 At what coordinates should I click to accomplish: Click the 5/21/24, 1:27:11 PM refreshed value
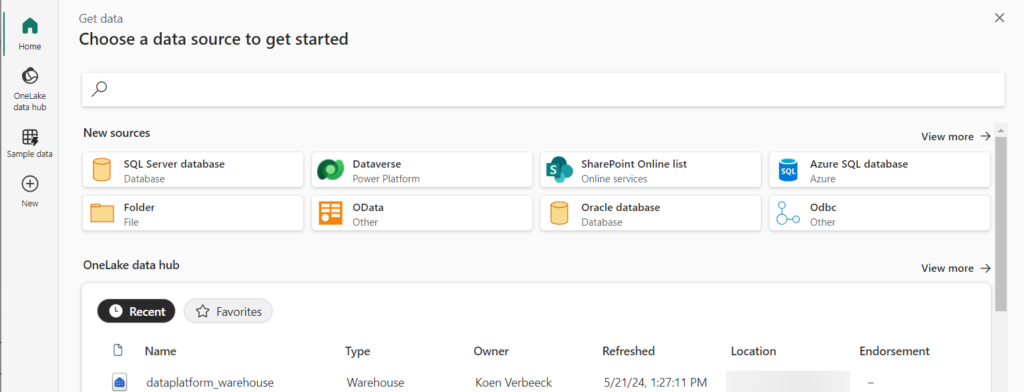tap(656, 383)
